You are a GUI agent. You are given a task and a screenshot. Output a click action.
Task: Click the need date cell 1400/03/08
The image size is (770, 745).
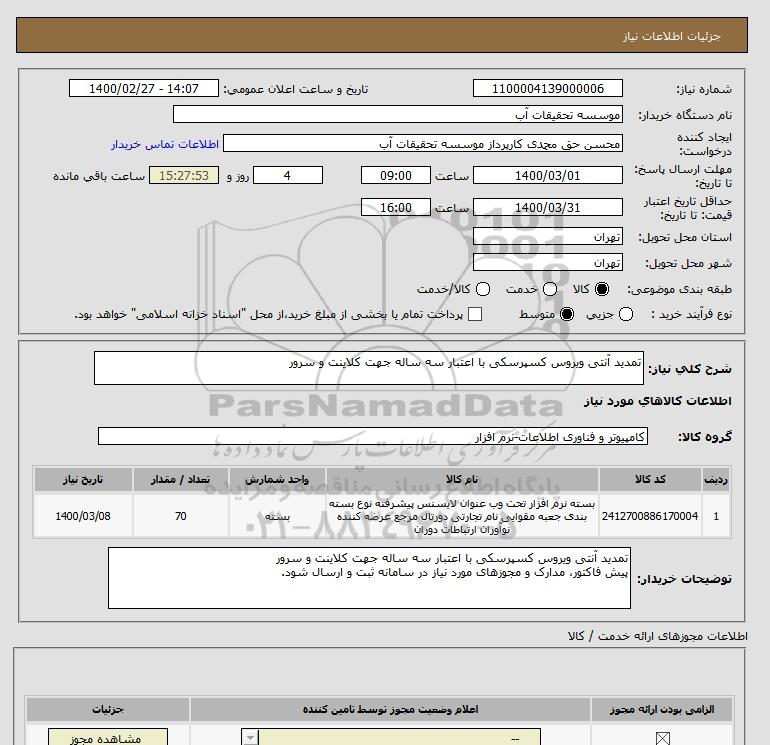point(83,516)
